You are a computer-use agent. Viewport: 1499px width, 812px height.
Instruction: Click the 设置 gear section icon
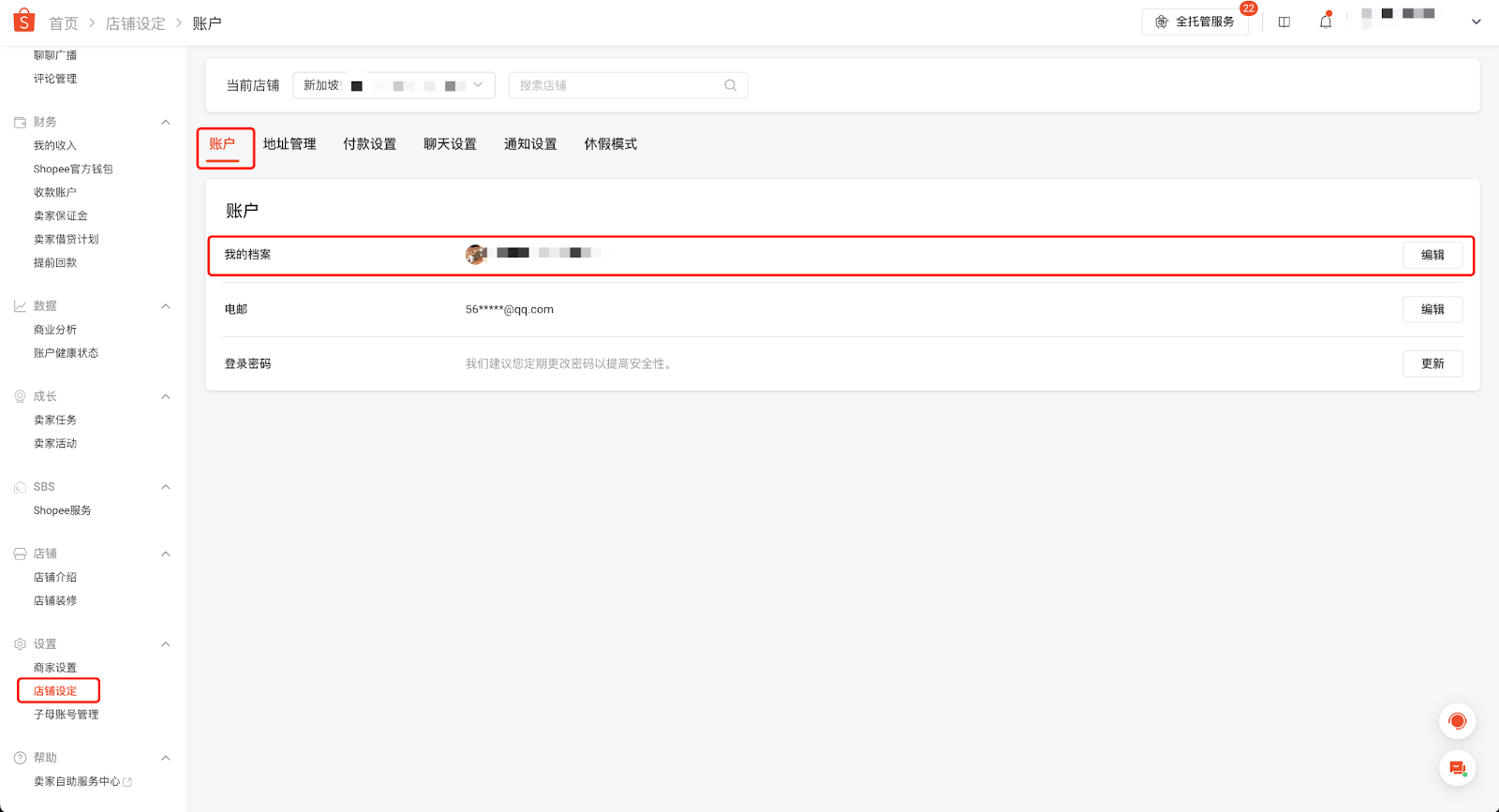point(20,644)
